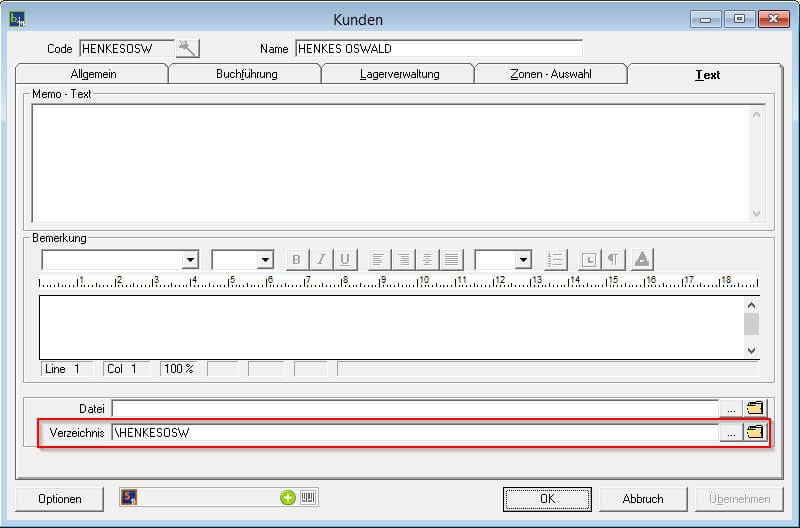
Task: Open the third dropdown in Bemerkung toolbar
Action: (x=523, y=260)
